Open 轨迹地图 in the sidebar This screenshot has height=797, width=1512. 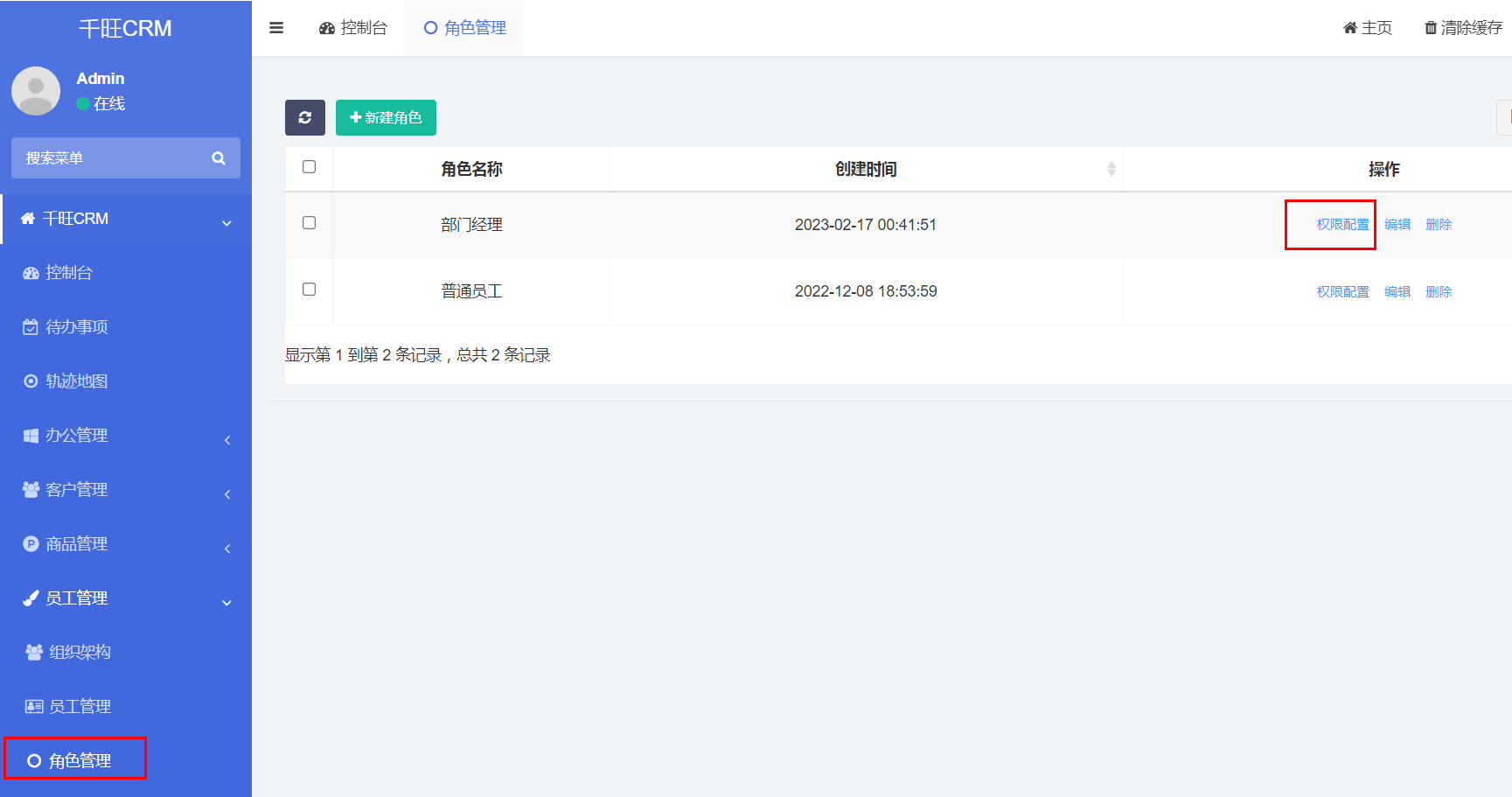(126, 381)
